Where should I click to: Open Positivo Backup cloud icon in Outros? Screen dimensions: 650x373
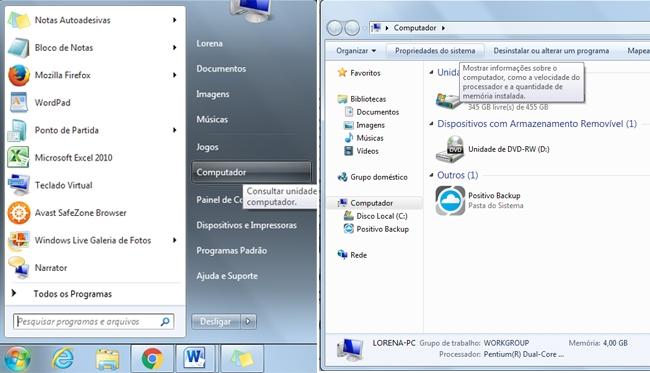pyautogui.click(x=450, y=201)
